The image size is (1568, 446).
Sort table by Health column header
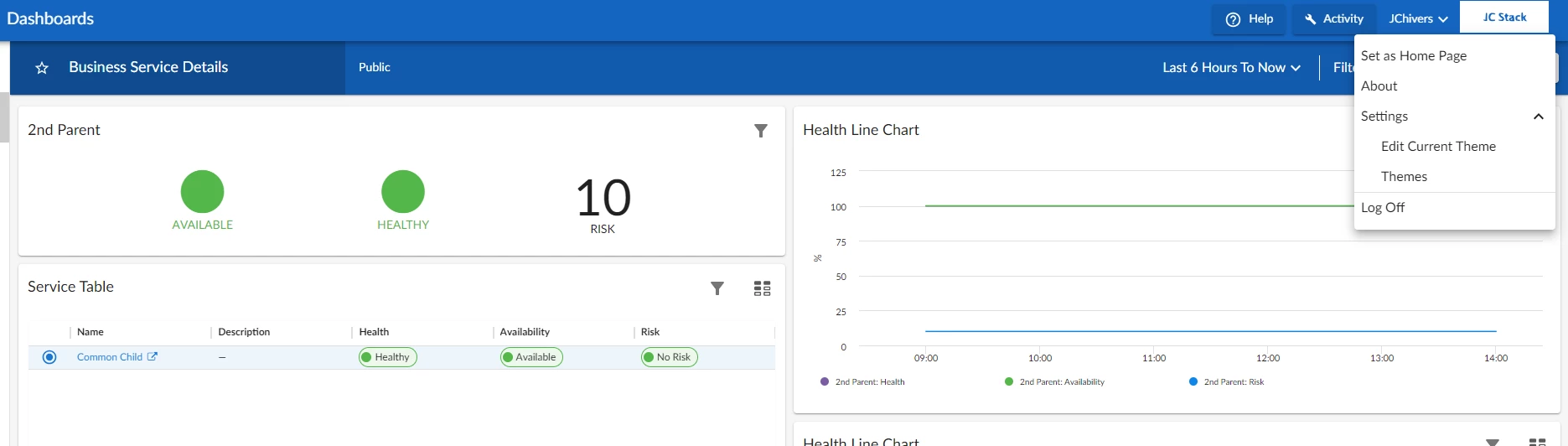pos(374,332)
